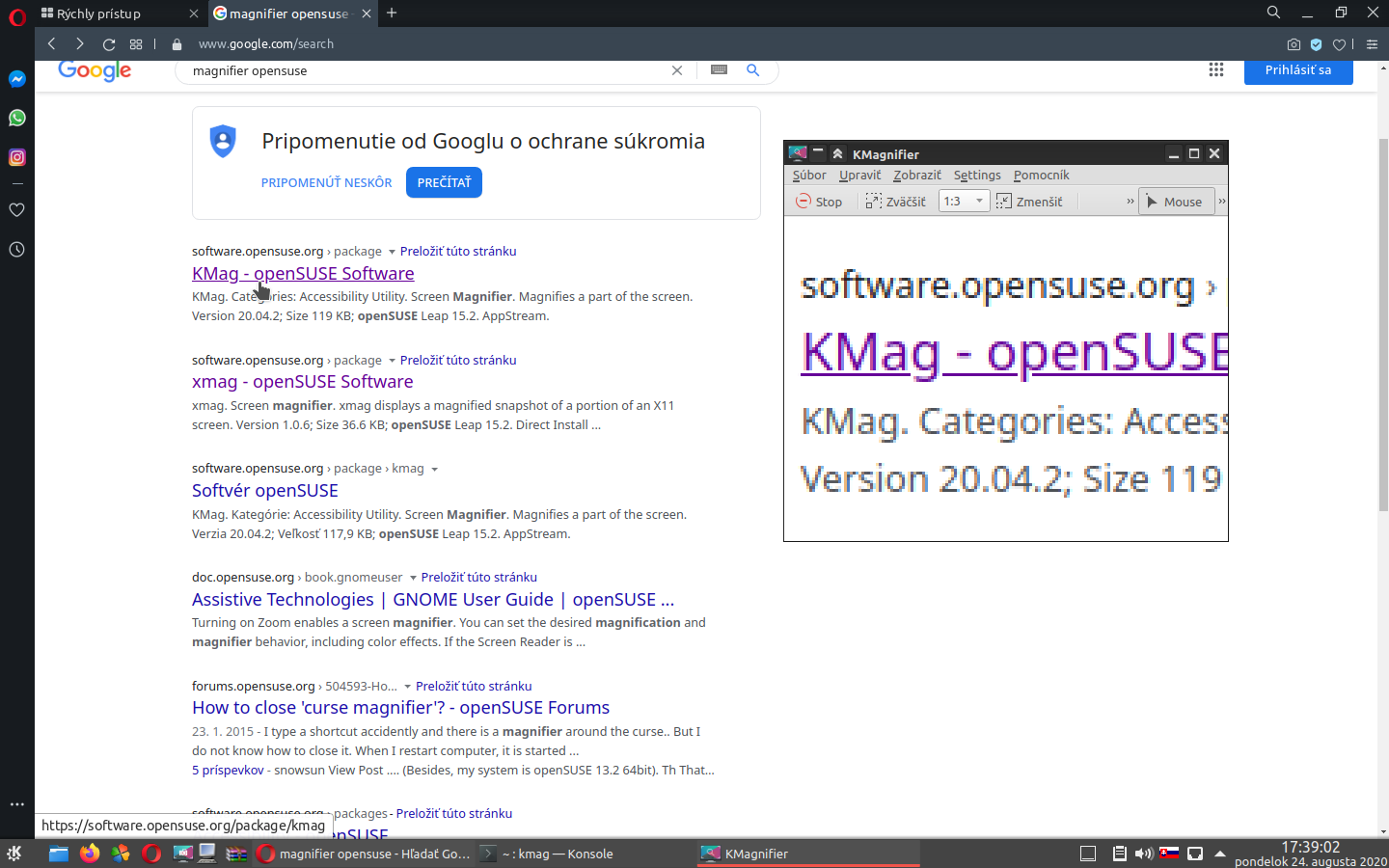Click Preložiť túto stránku for xmag result
The height and width of the screenshot is (868, 1389).
pyautogui.click(x=458, y=360)
